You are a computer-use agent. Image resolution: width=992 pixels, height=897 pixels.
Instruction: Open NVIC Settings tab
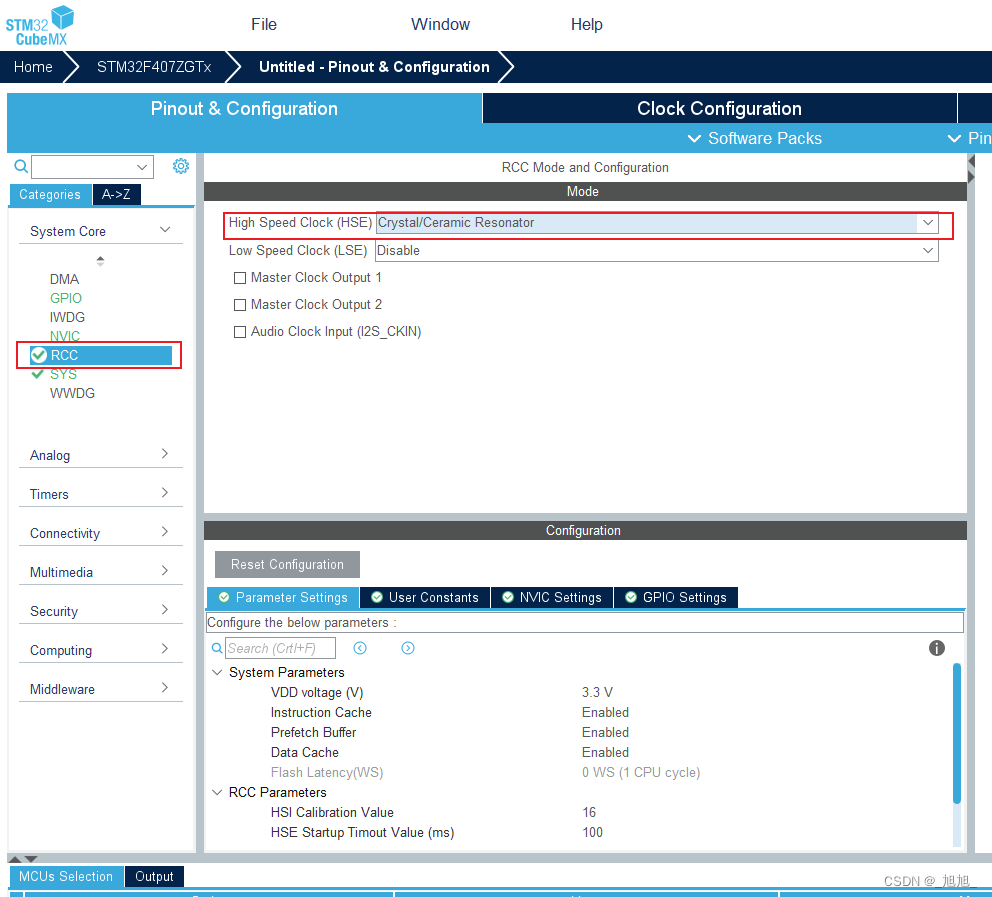click(x=552, y=597)
